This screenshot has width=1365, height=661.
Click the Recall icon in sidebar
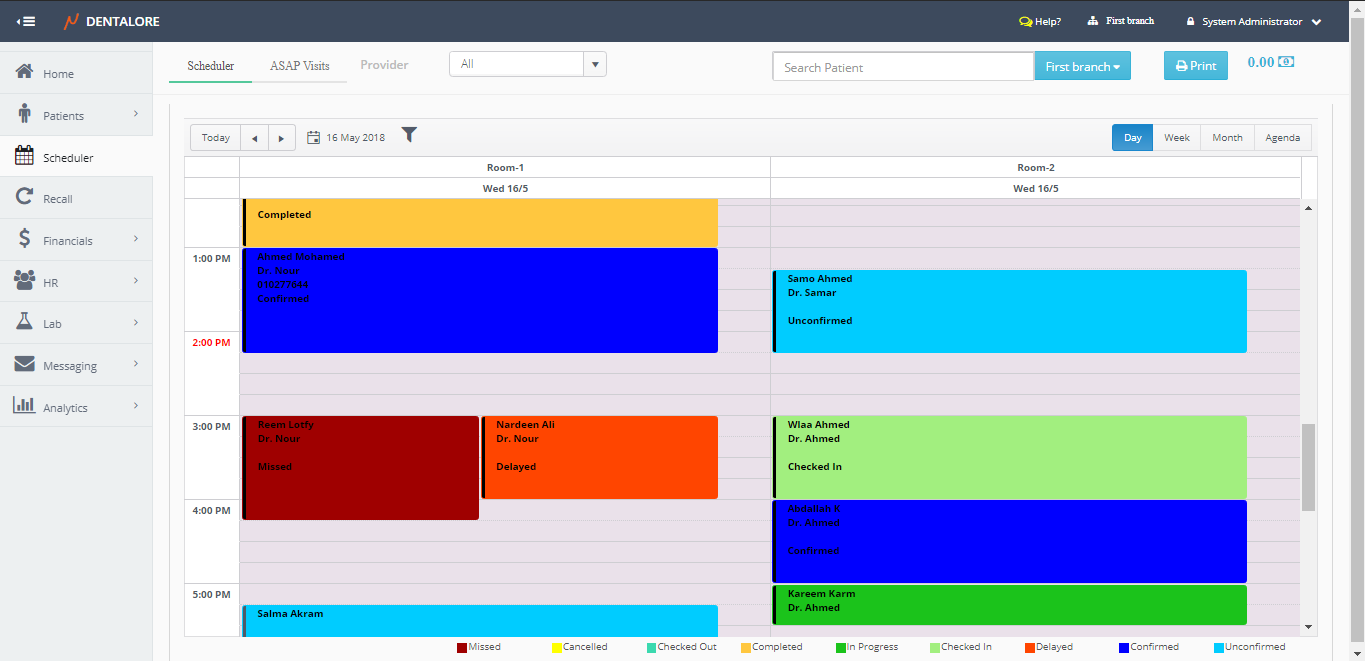pos(25,198)
